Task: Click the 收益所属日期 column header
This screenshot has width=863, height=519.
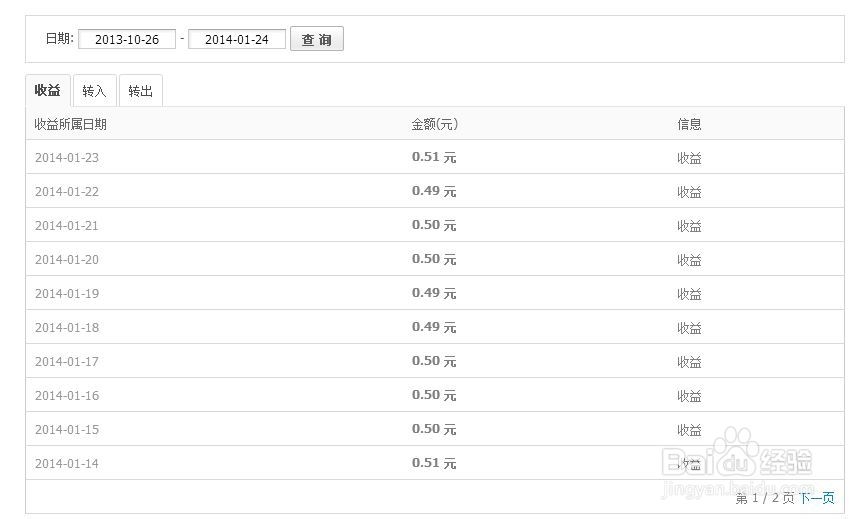Action: coord(70,125)
